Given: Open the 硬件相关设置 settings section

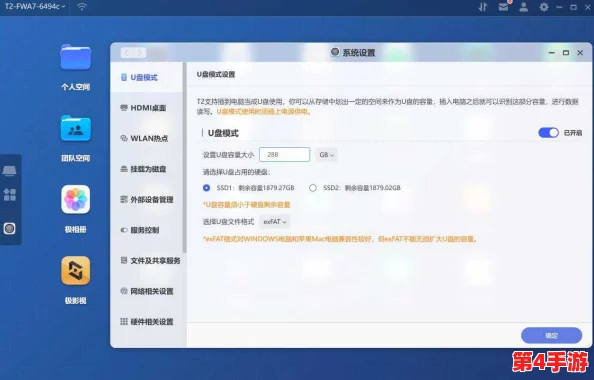Looking at the screenshot, I should (147, 322).
